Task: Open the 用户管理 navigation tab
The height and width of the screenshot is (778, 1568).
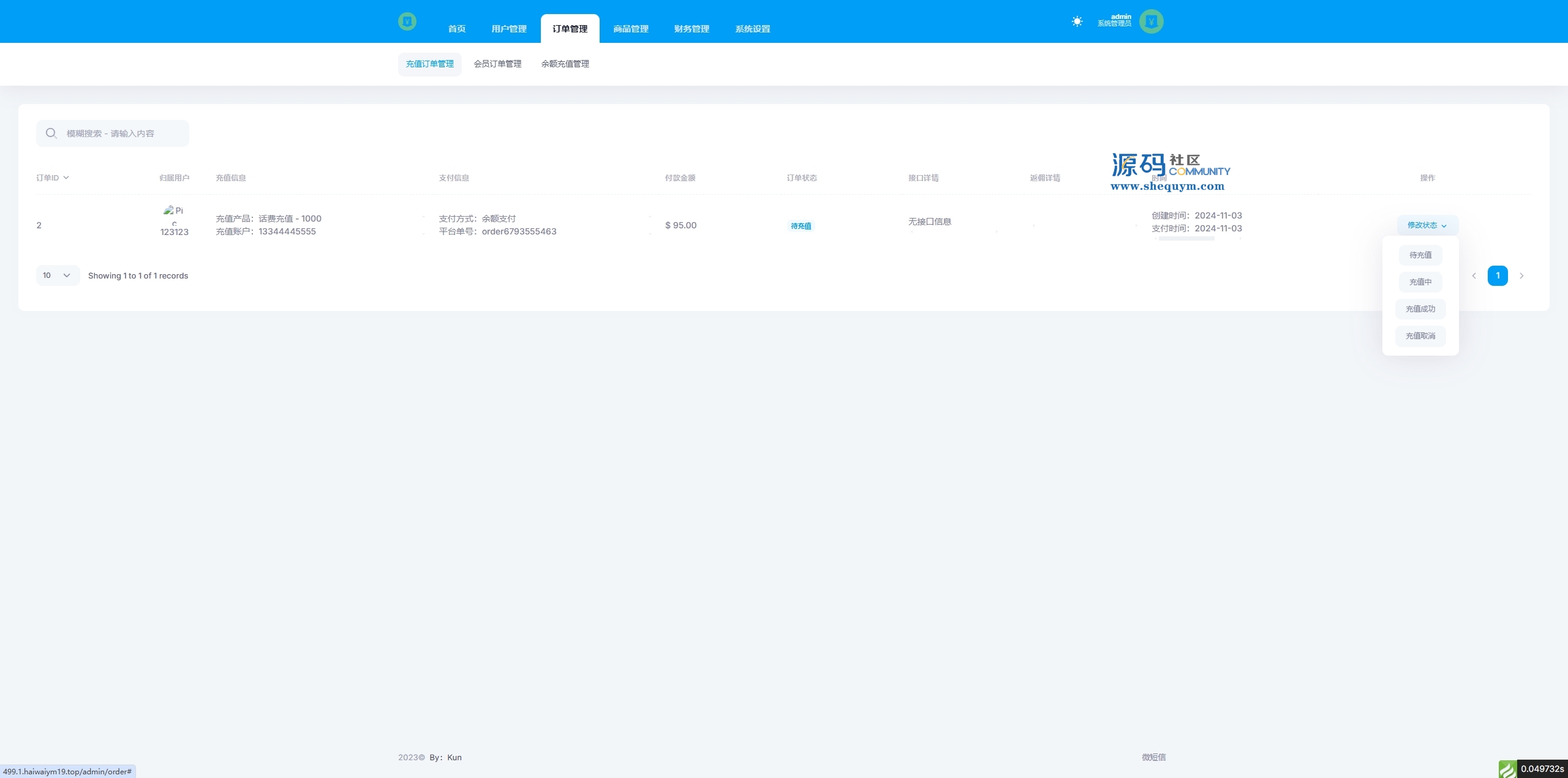Action: (x=508, y=29)
